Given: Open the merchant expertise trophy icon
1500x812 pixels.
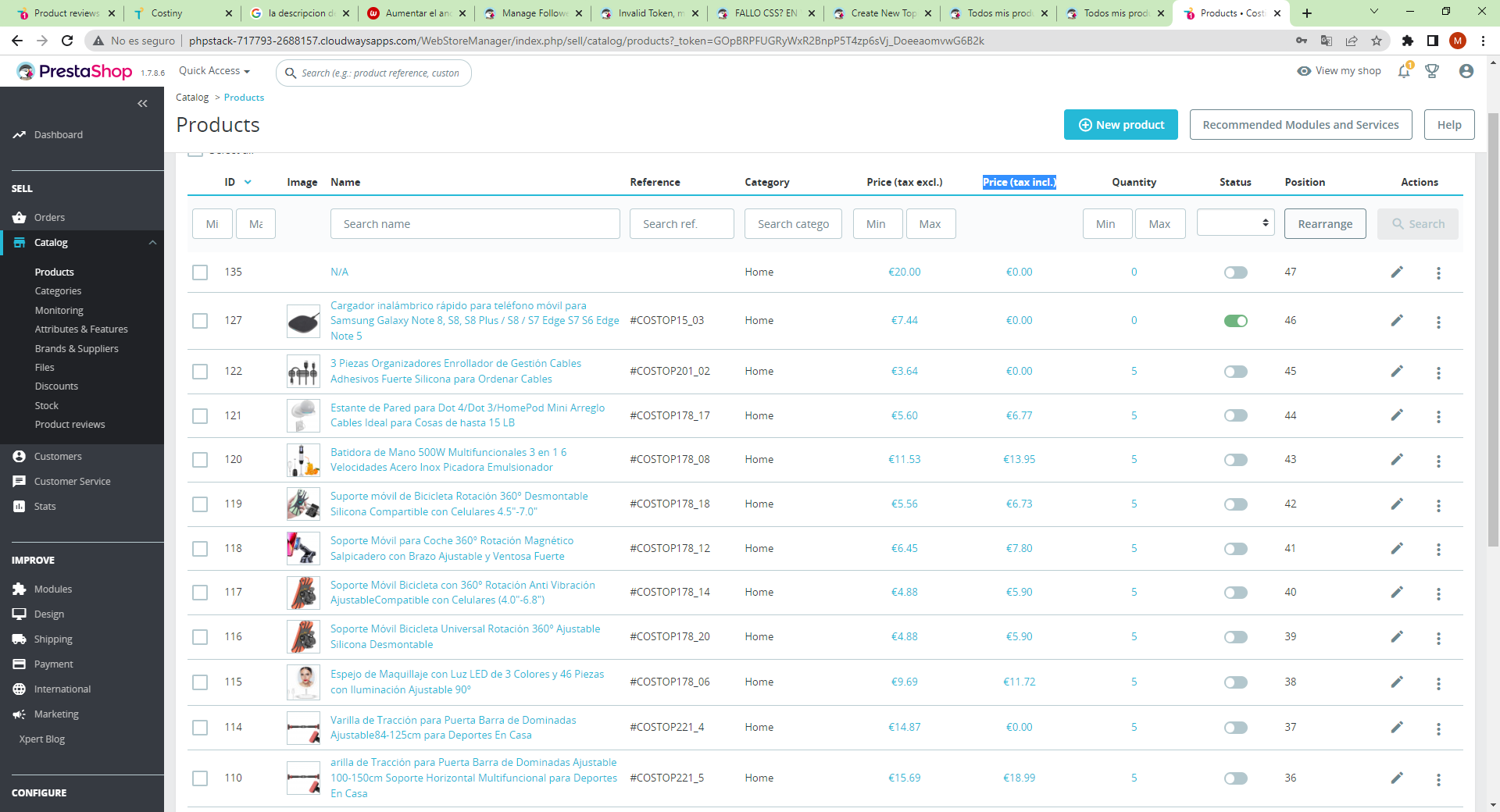Looking at the screenshot, I should (1432, 72).
